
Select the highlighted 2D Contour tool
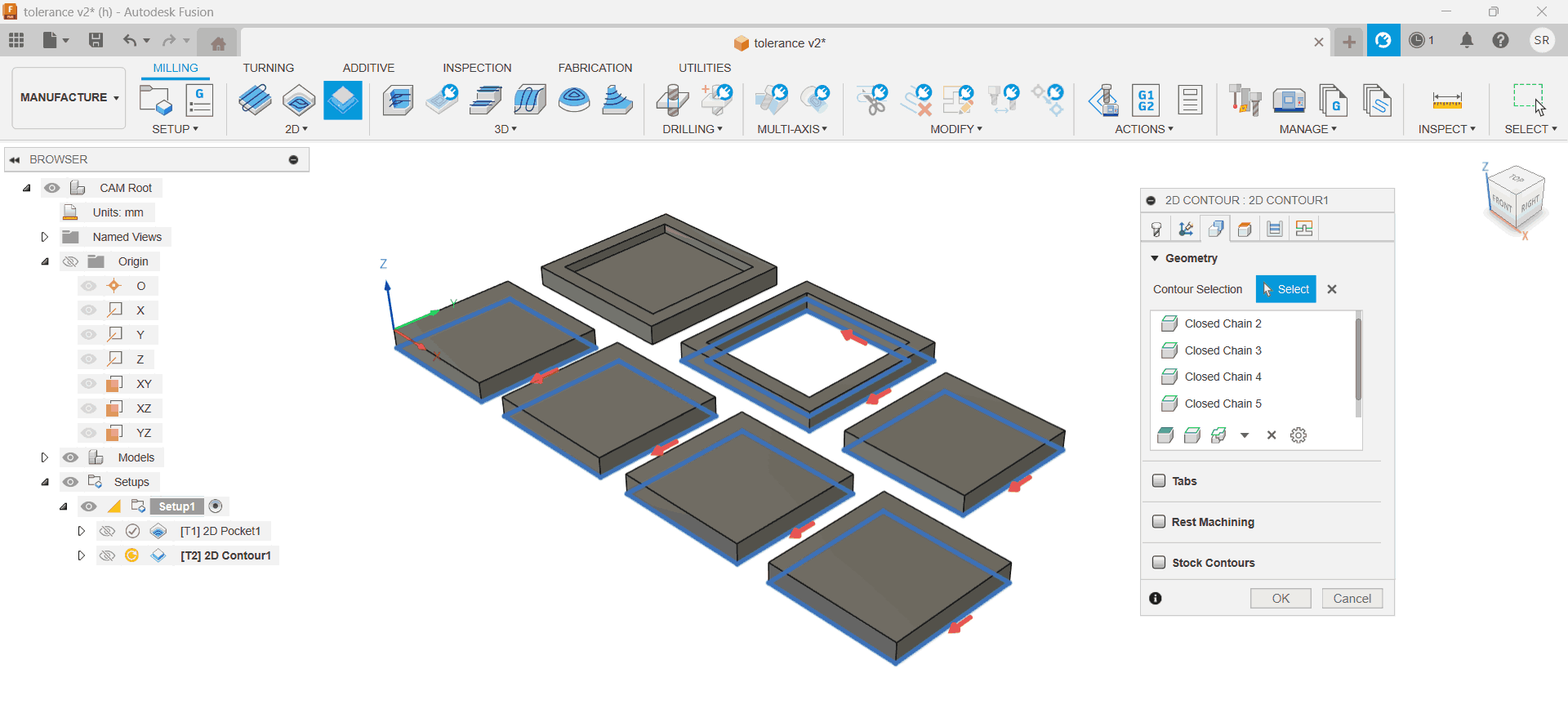click(x=343, y=100)
